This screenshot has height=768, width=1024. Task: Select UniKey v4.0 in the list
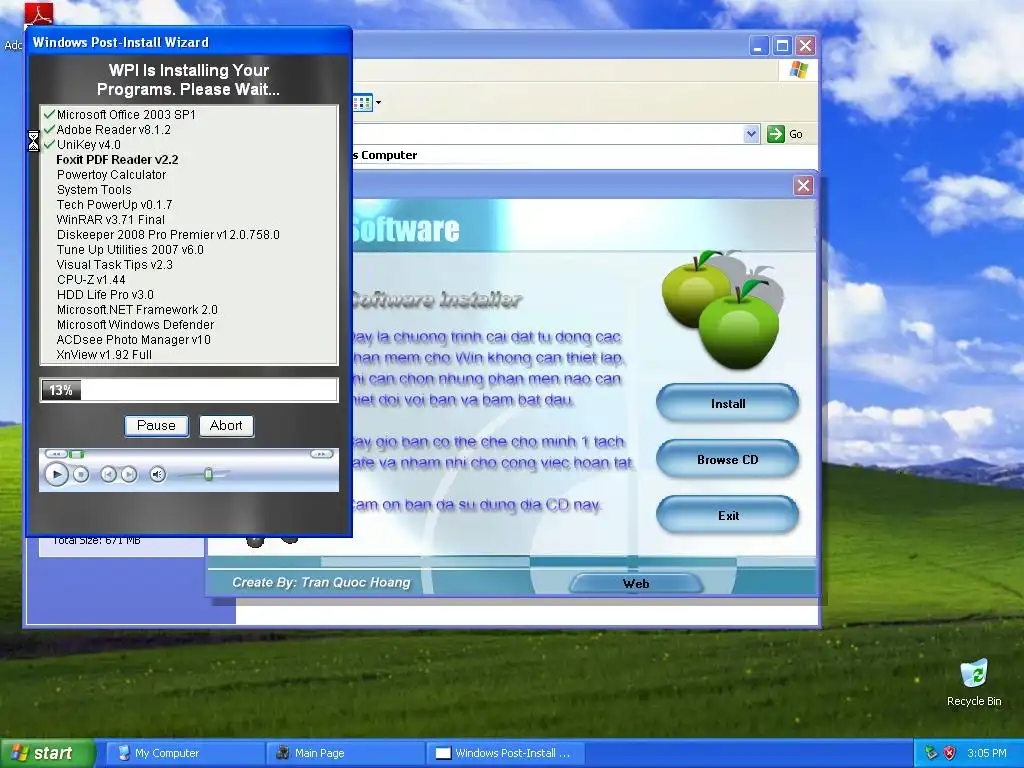click(89, 144)
